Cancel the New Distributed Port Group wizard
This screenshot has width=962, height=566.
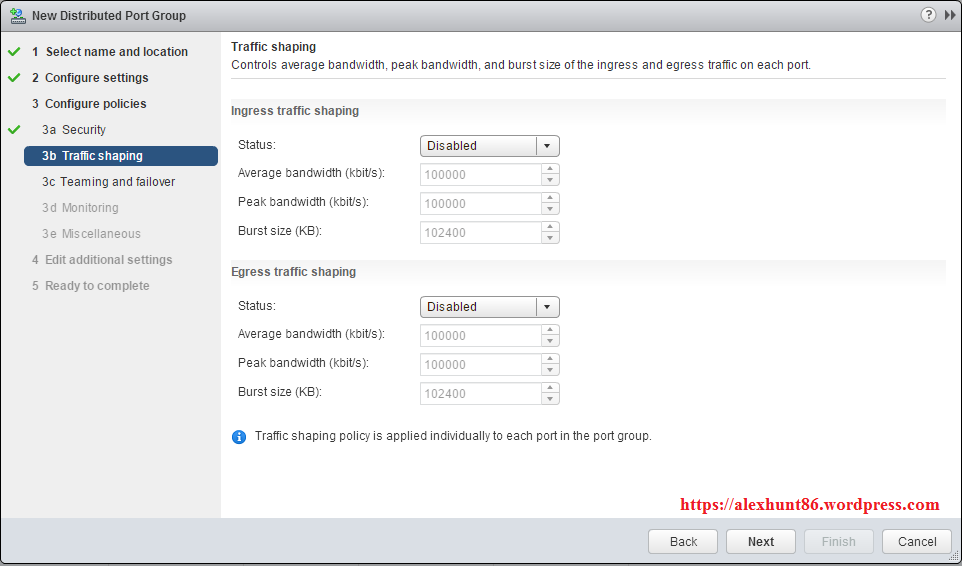(x=917, y=541)
